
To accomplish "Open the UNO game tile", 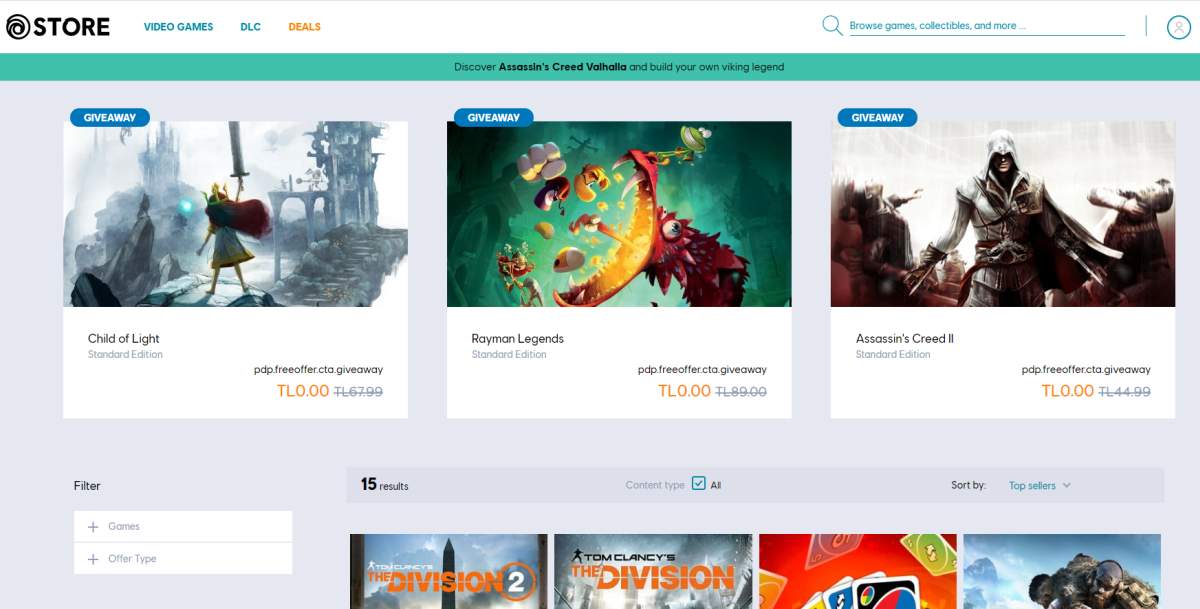I will pyautogui.click(x=858, y=571).
